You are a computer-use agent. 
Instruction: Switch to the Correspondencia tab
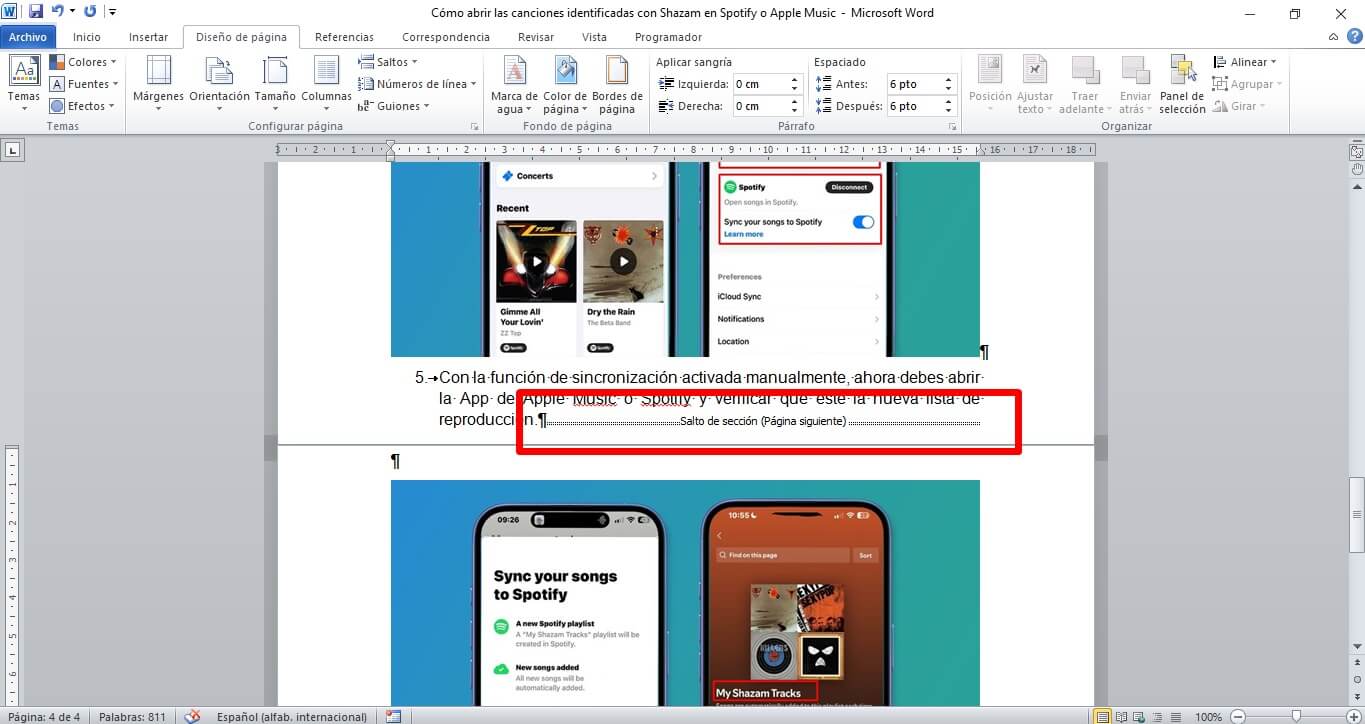click(446, 37)
